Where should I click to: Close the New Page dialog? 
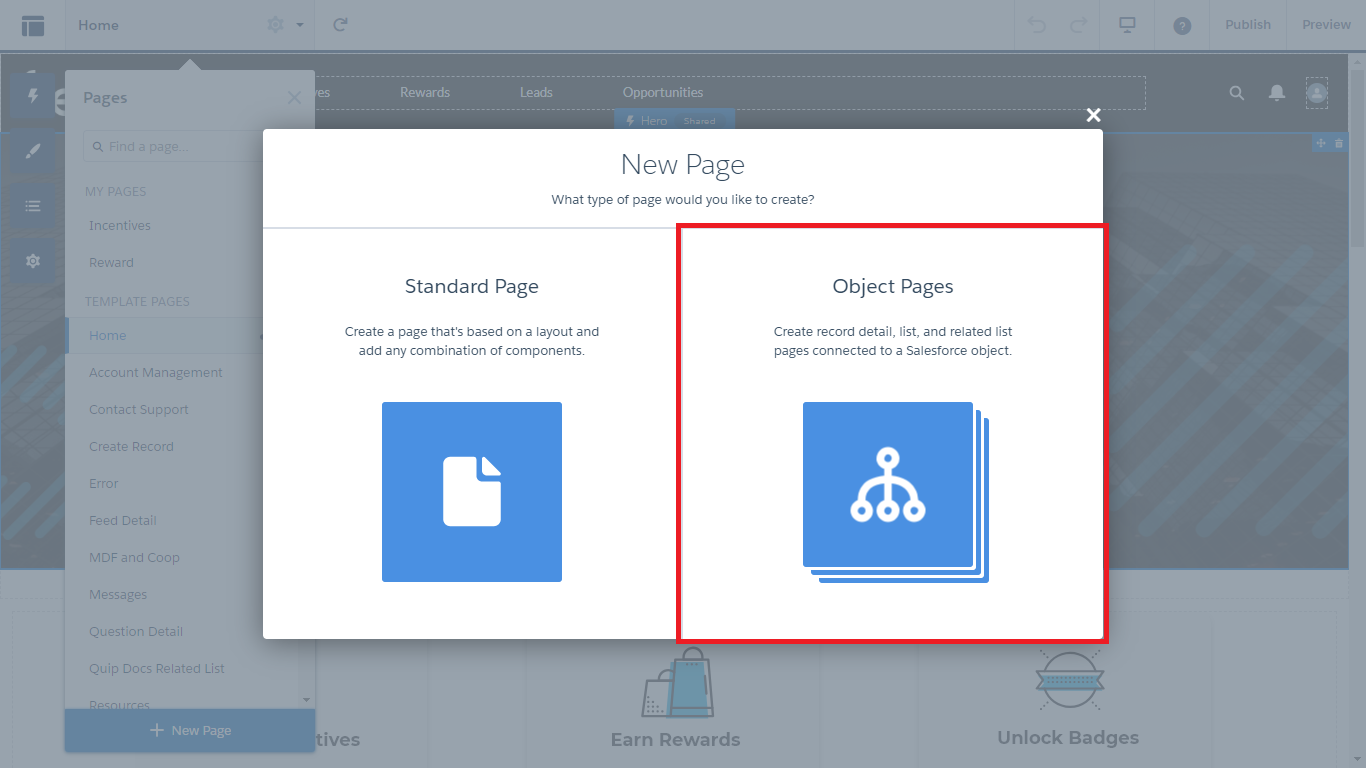[1094, 115]
